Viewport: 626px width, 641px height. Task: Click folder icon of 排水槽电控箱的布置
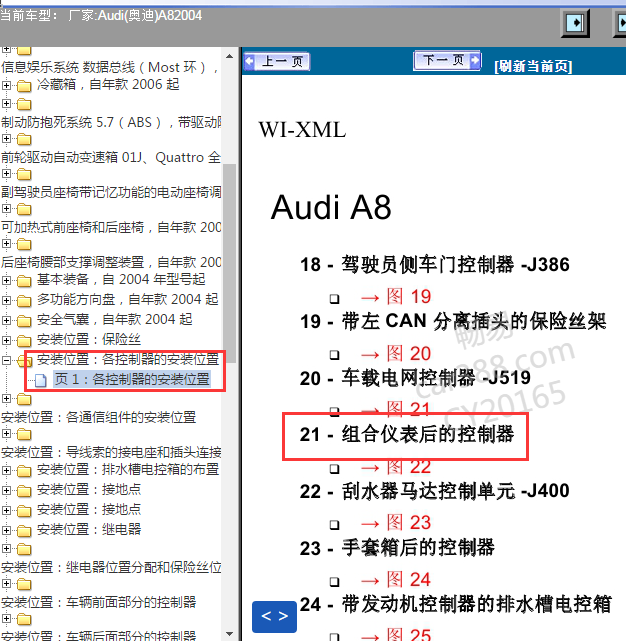tap(24, 471)
